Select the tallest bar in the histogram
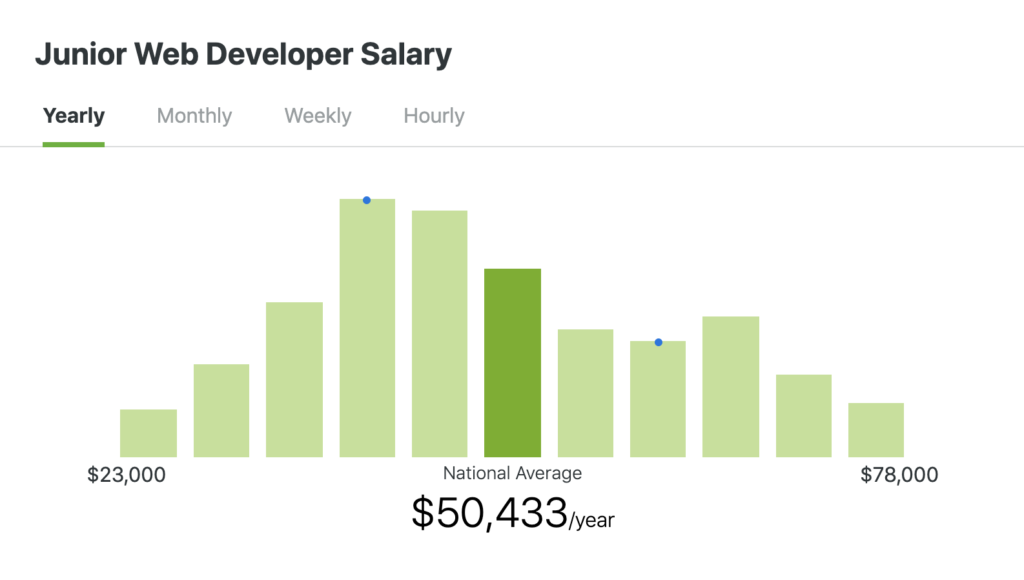This screenshot has width=1024, height=580. click(367, 330)
